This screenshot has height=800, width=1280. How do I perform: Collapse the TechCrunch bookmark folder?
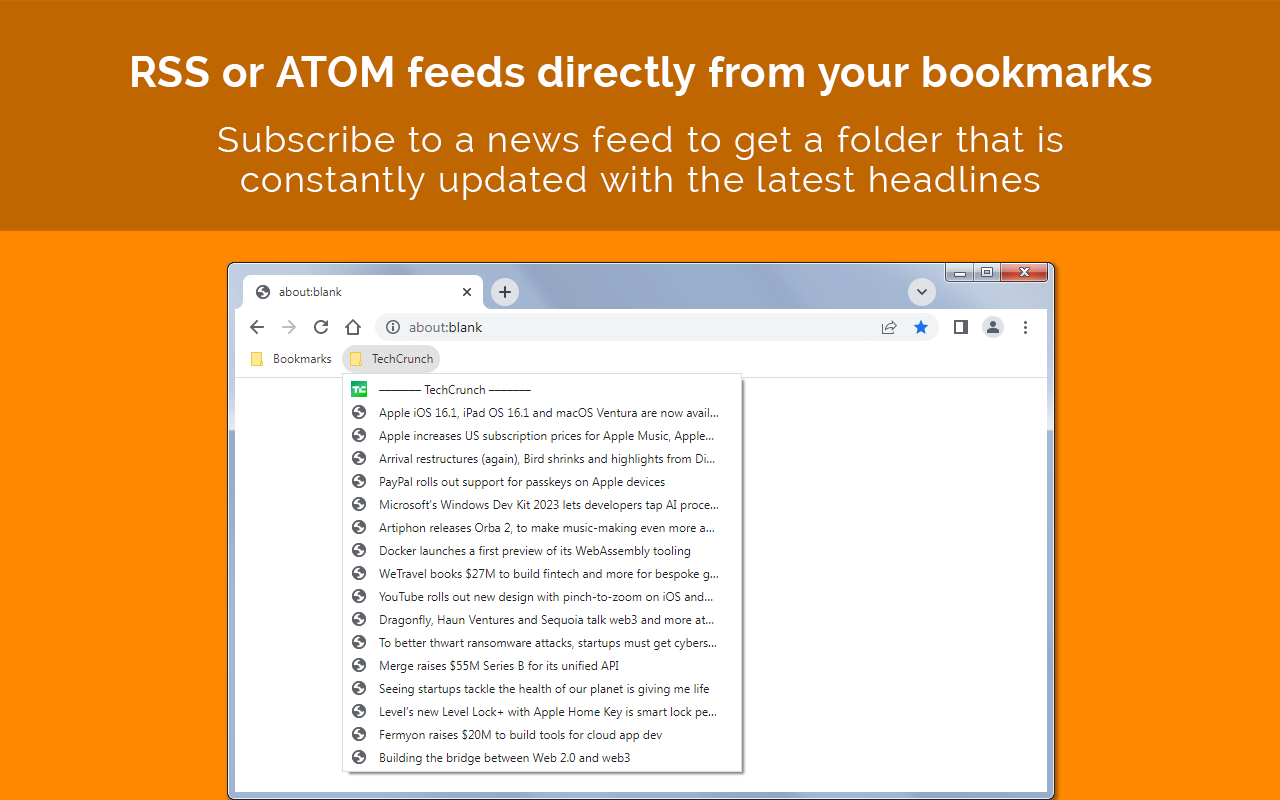391,359
